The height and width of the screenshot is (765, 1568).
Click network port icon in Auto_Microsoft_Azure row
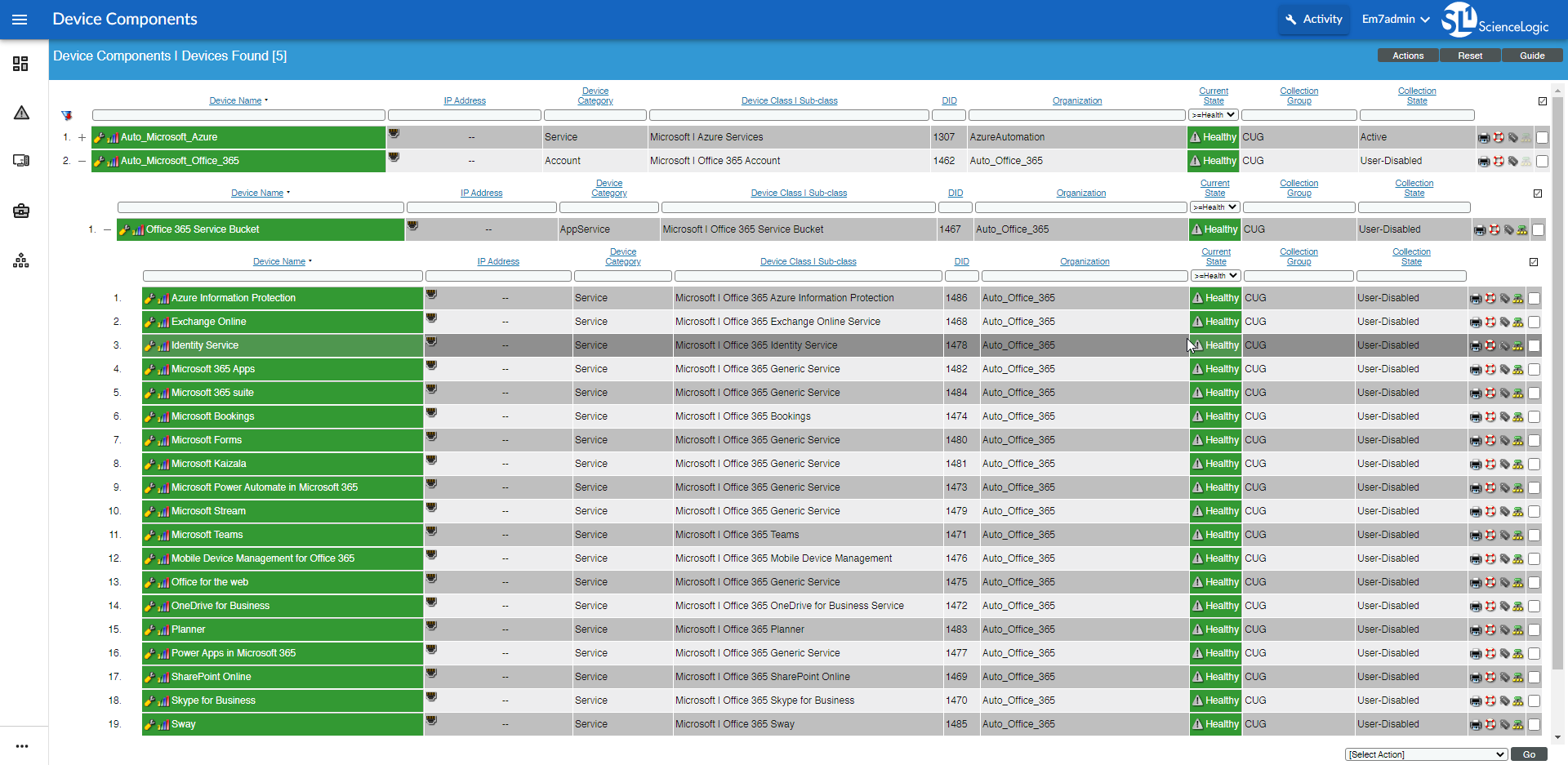(x=394, y=133)
